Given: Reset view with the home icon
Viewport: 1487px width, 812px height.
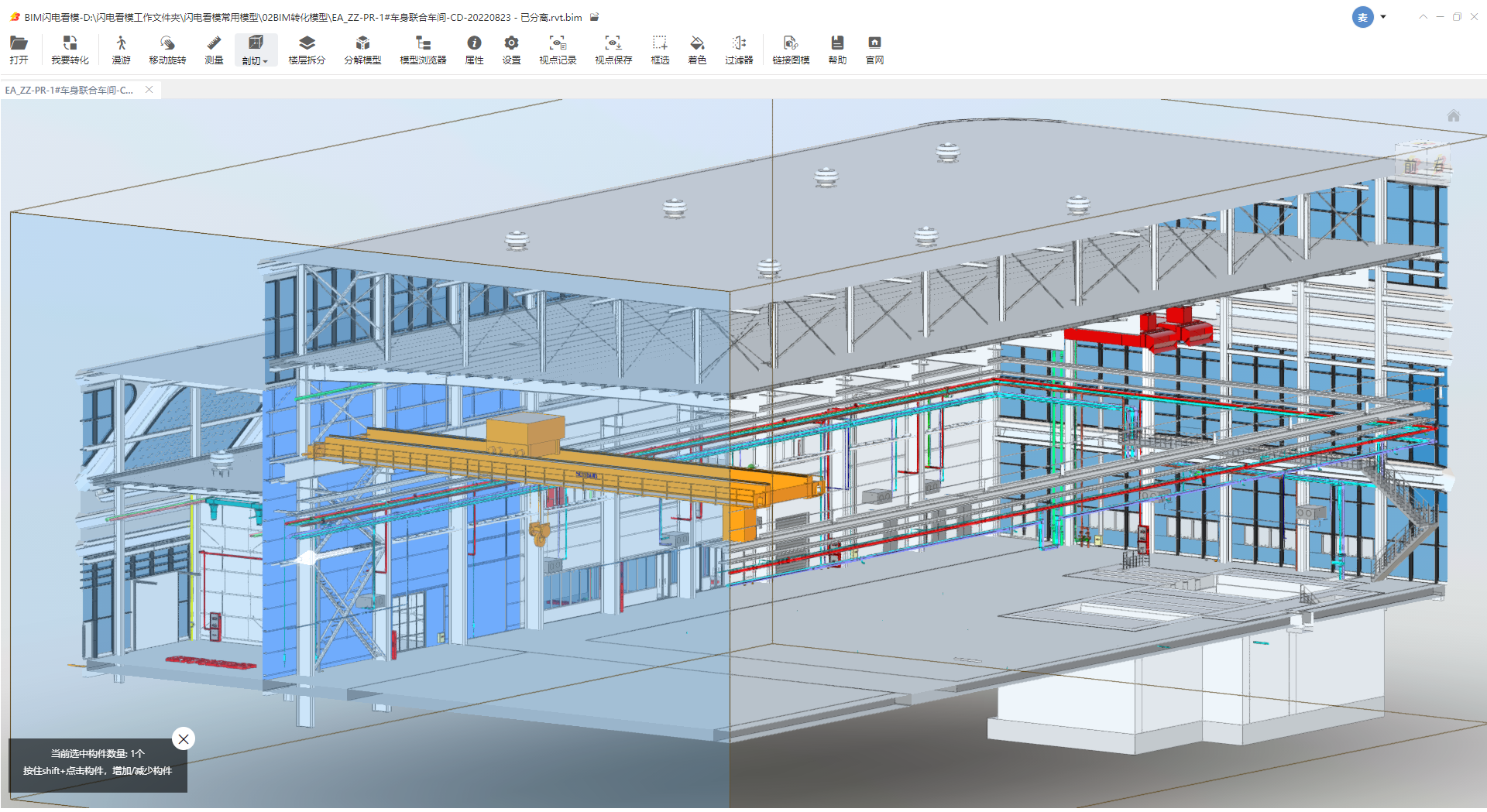Looking at the screenshot, I should pyautogui.click(x=1454, y=116).
